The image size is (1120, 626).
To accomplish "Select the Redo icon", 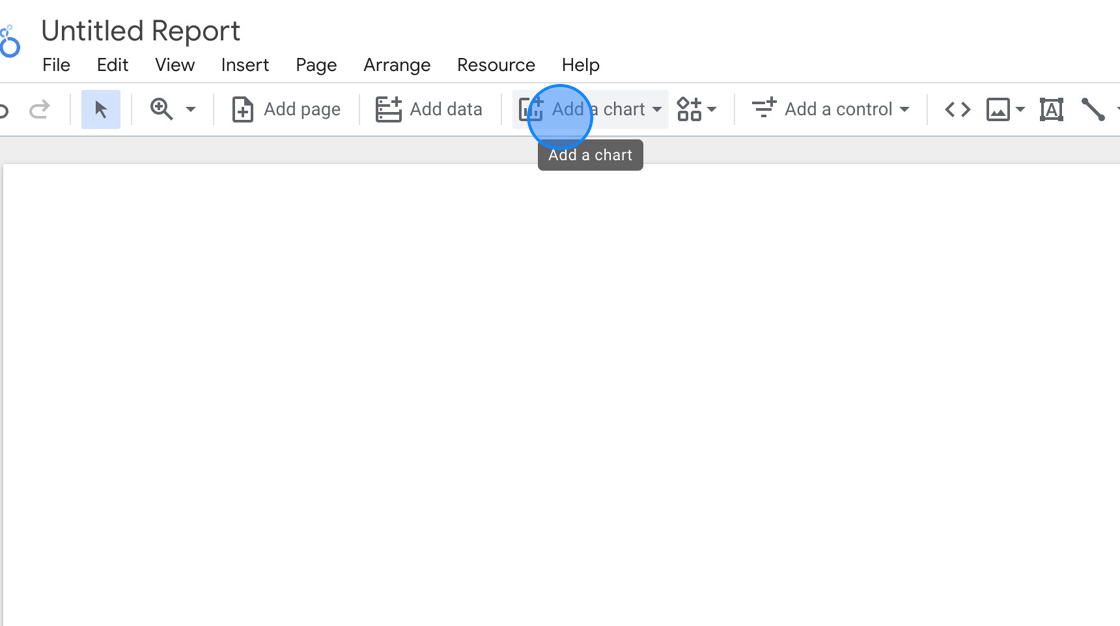I will tap(40, 109).
